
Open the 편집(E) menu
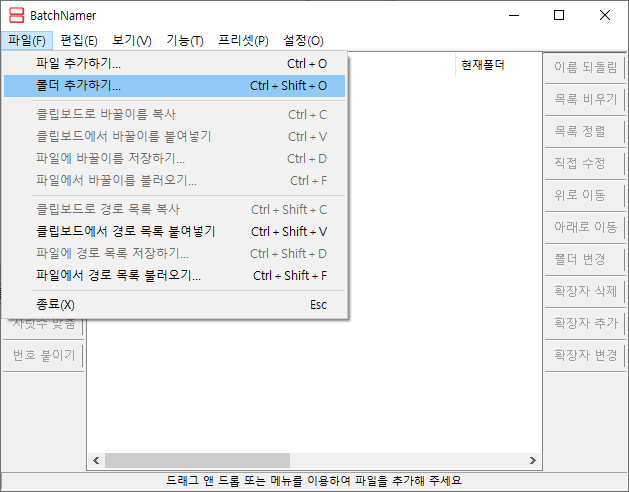(x=79, y=41)
